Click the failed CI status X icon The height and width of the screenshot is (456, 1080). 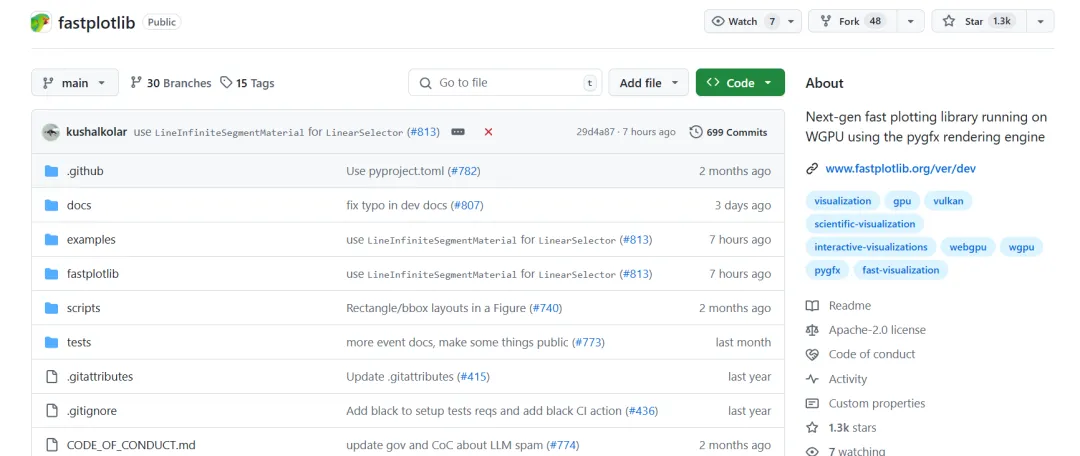click(488, 132)
